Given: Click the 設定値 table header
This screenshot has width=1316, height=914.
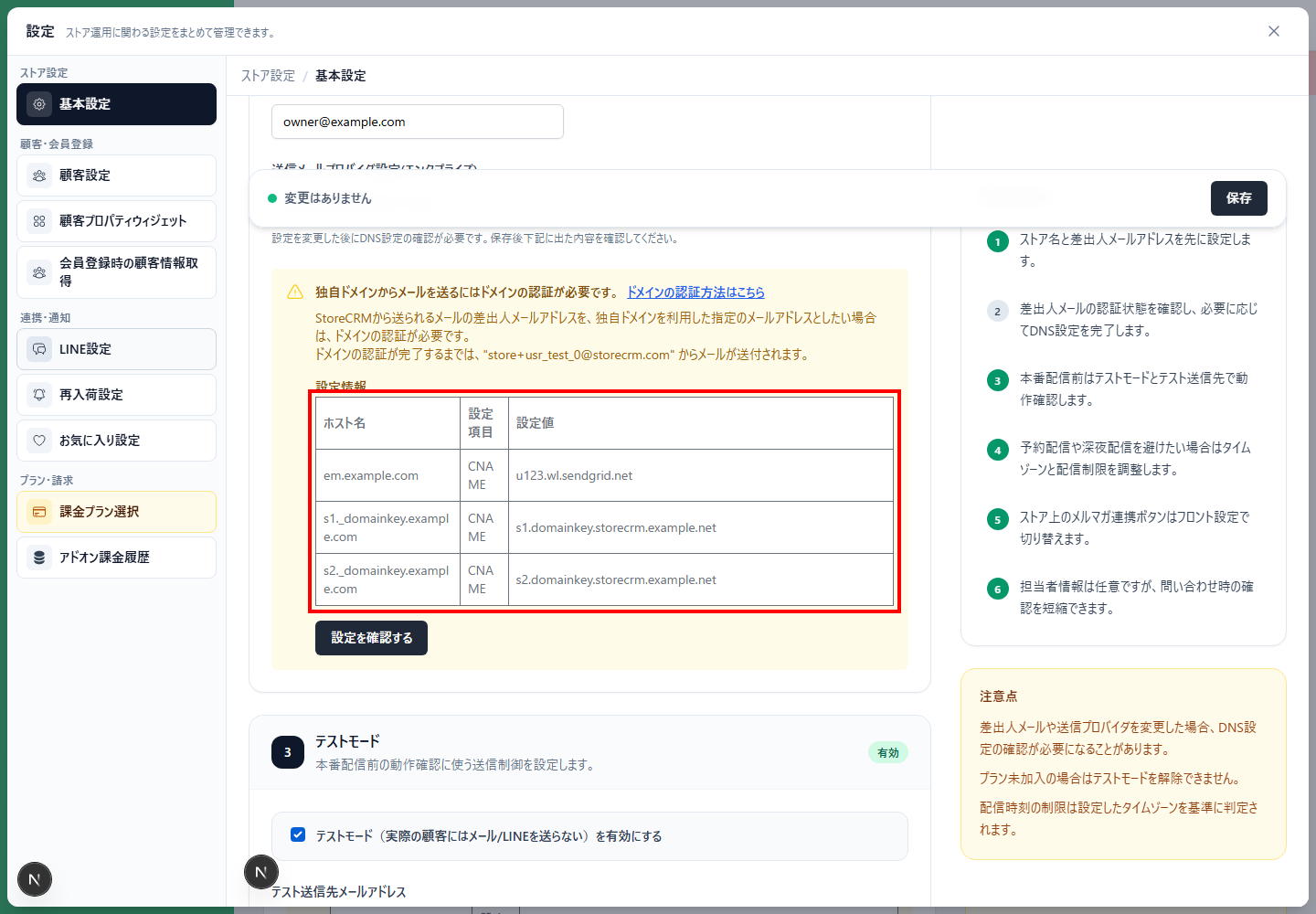Looking at the screenshot, I should click(700, 423).
